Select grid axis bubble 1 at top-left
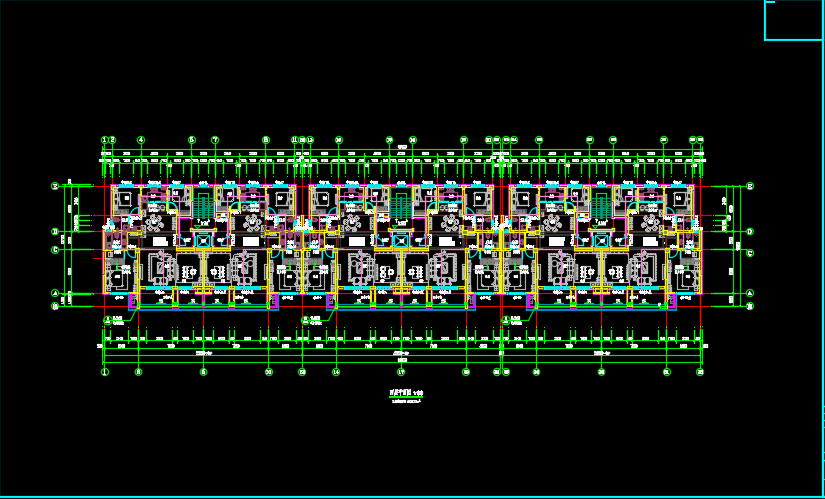 104,140
